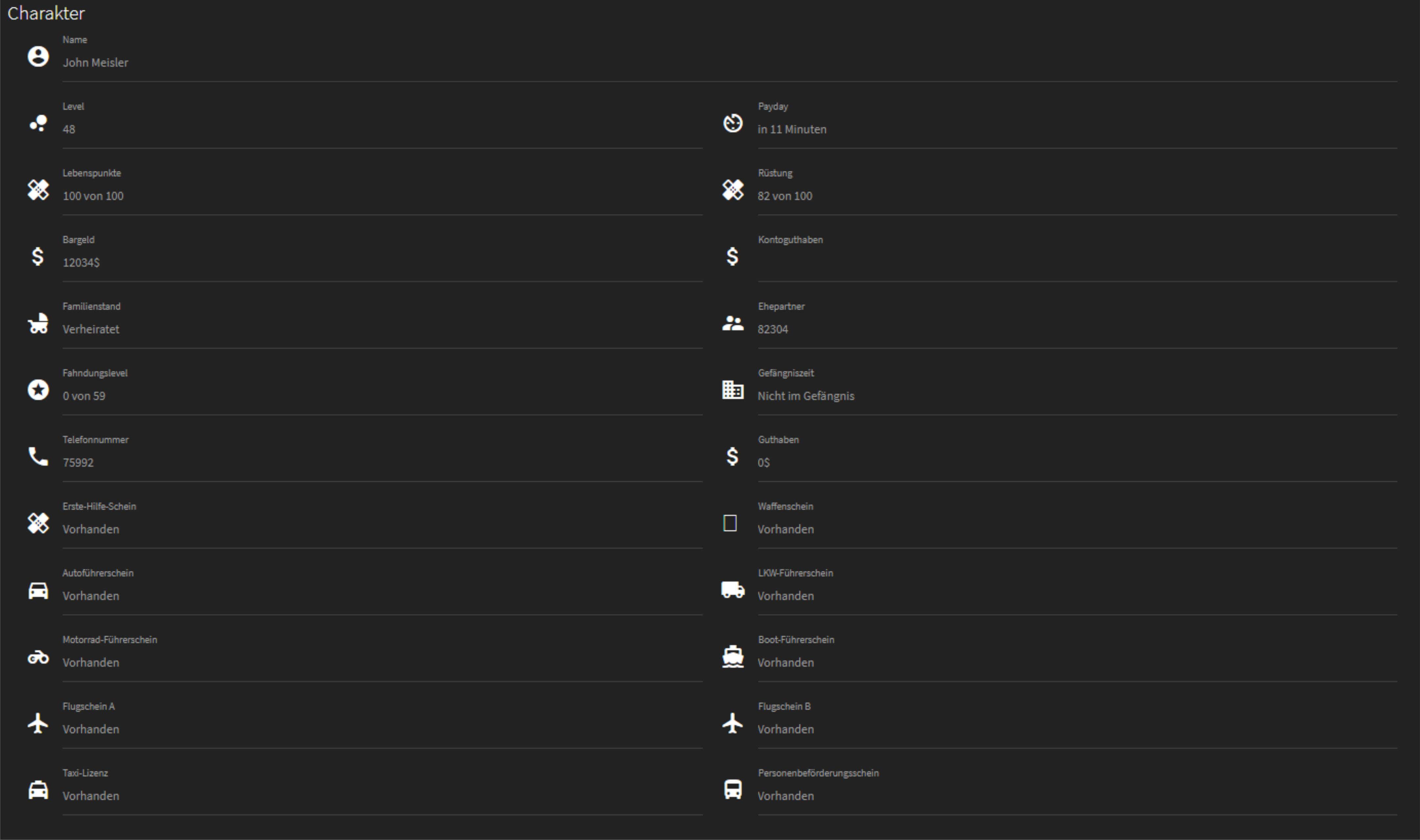Click the Payday timer icon
This screenshot has height=840, width=1420.
733,123
